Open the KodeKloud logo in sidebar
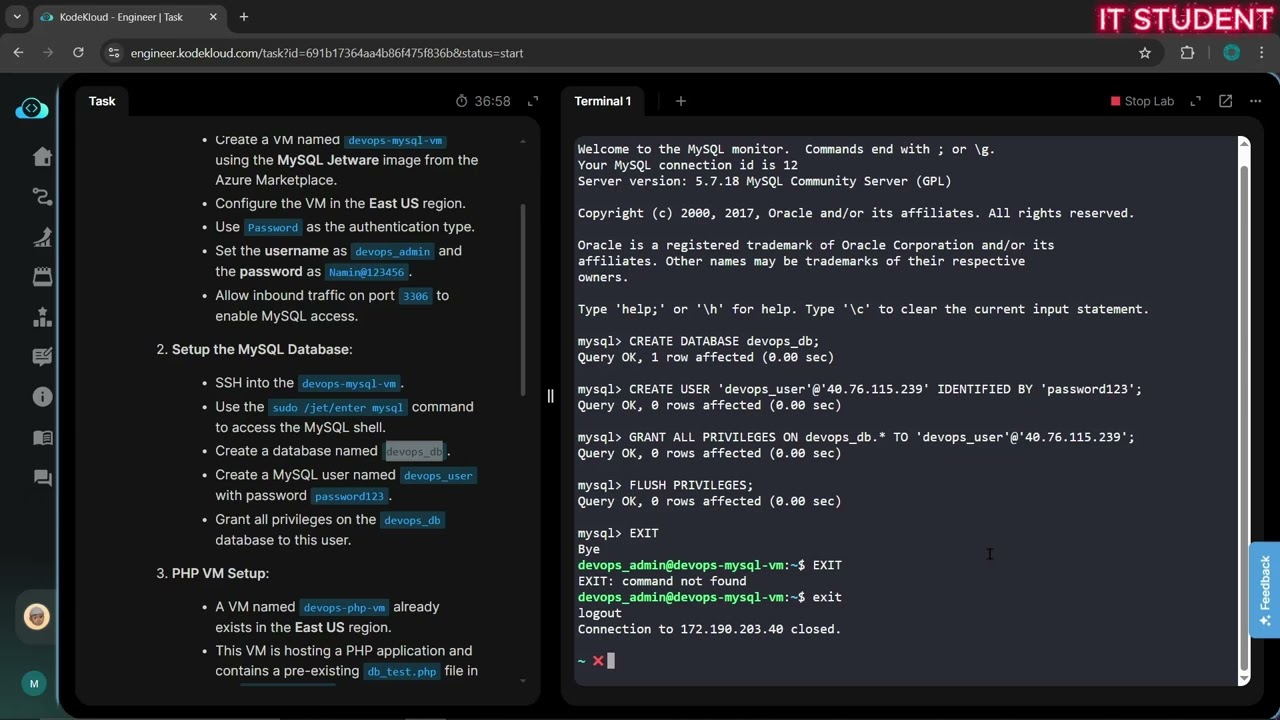 pyautogui.click(x=32, y=108)
